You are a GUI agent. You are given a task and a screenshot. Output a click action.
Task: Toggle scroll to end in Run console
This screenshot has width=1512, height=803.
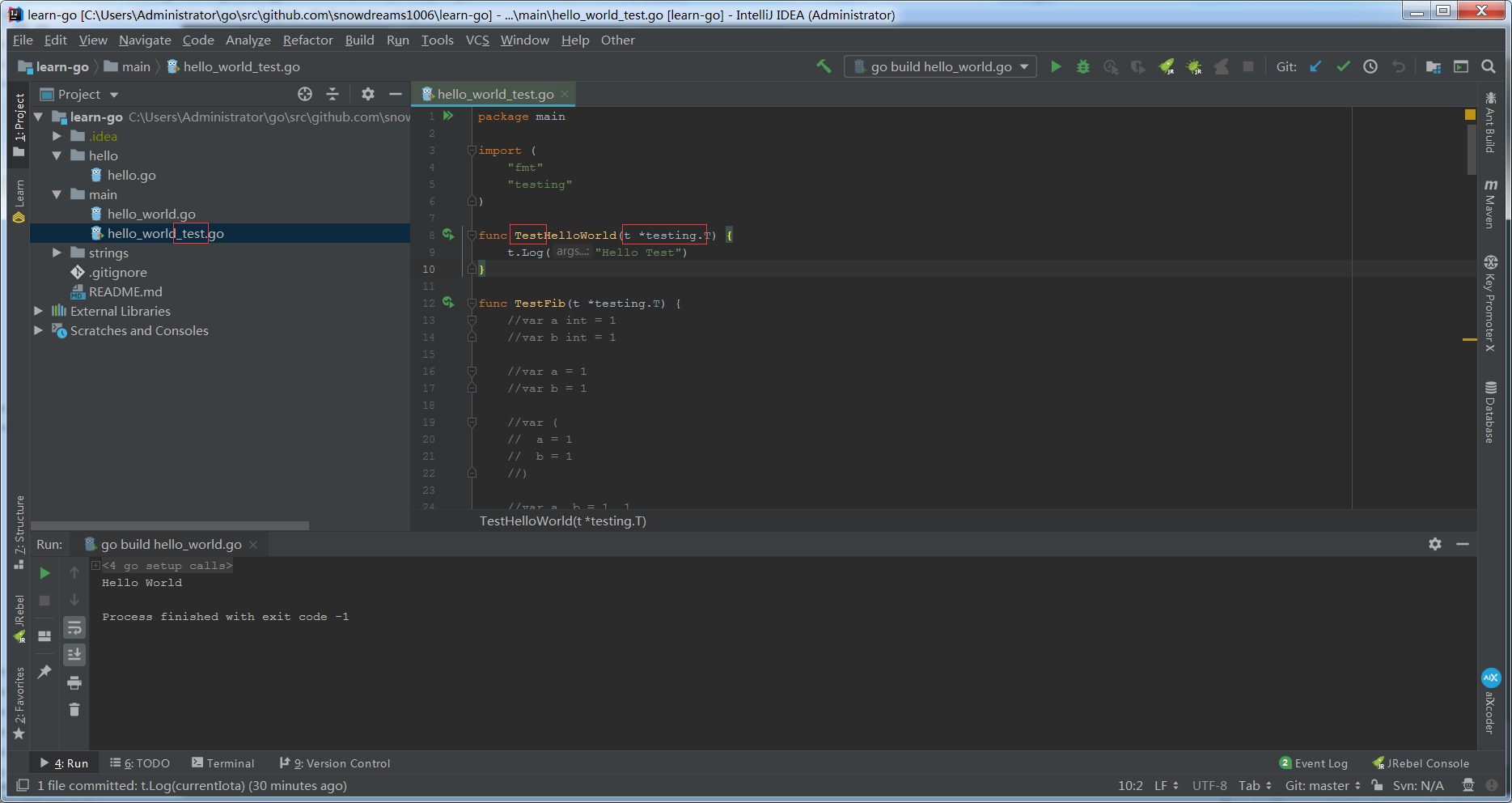74,654
